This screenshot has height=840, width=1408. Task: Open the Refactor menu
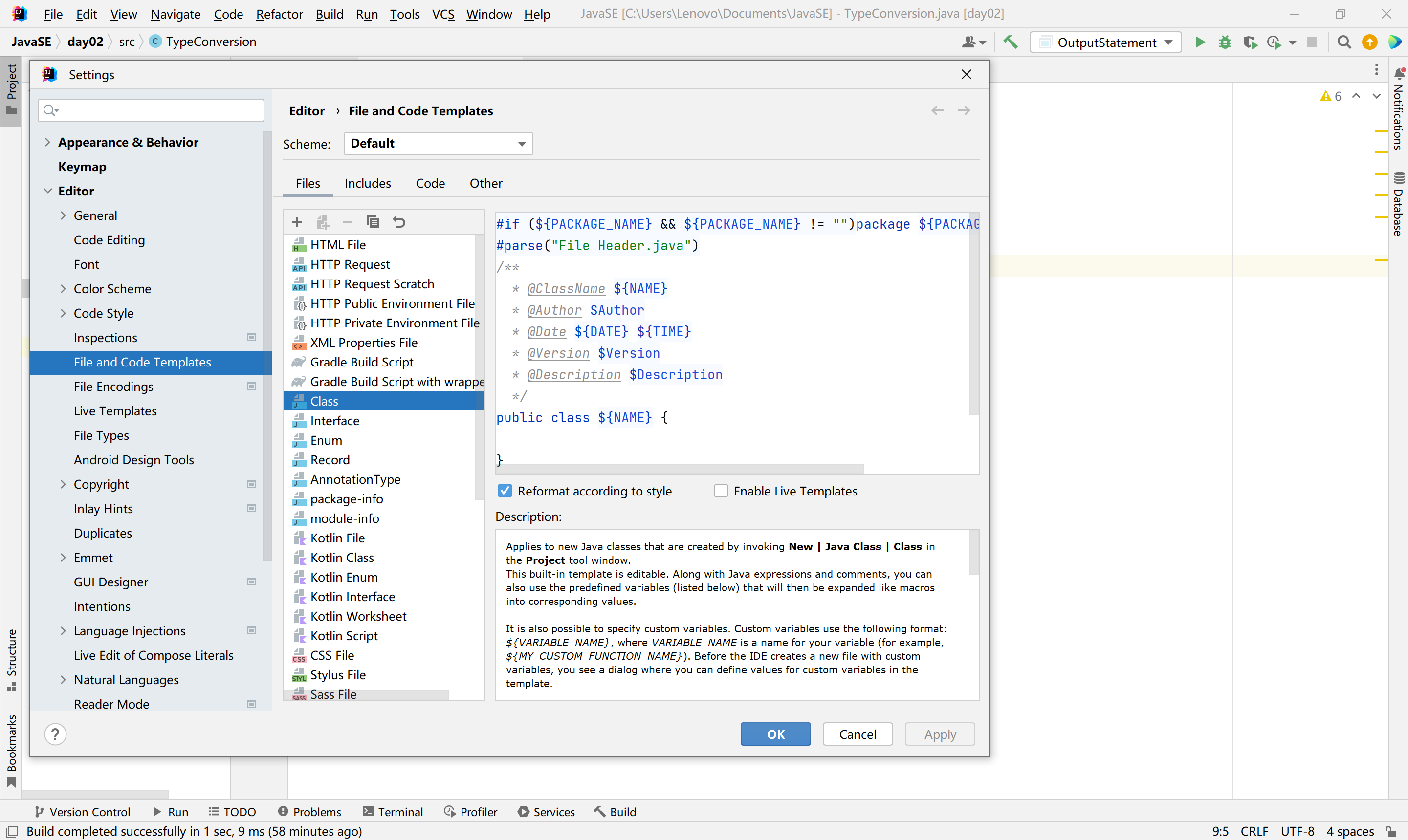[279, 14]
